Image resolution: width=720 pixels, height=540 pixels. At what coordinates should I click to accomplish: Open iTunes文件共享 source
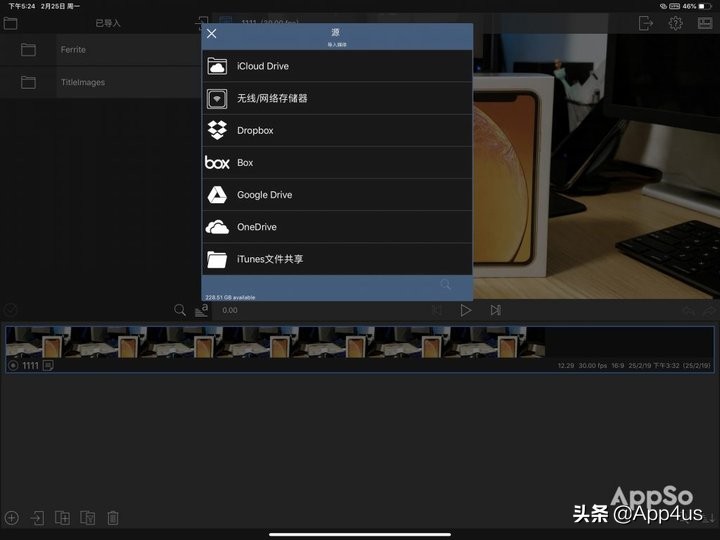point(337,259)
